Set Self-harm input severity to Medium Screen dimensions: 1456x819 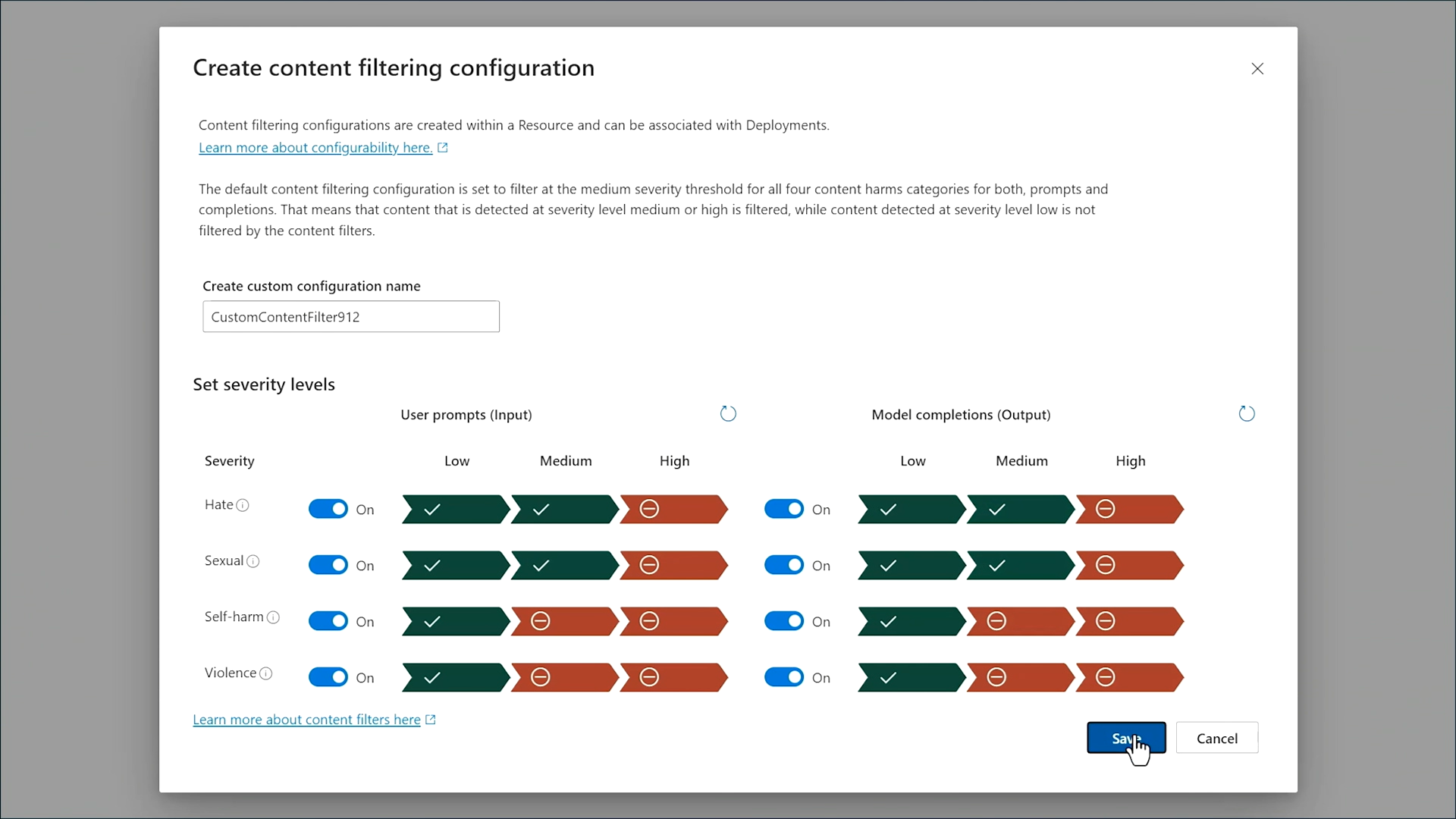coord(564,621)
